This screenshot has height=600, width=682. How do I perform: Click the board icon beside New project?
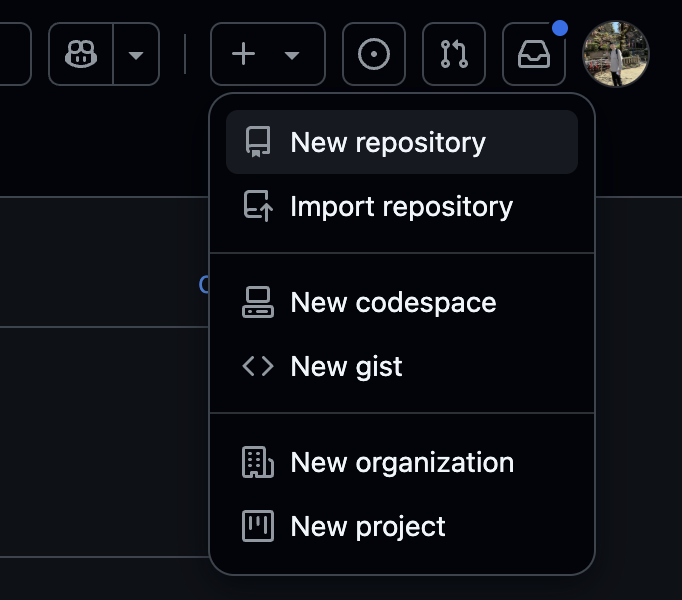(x=258, y=526)
